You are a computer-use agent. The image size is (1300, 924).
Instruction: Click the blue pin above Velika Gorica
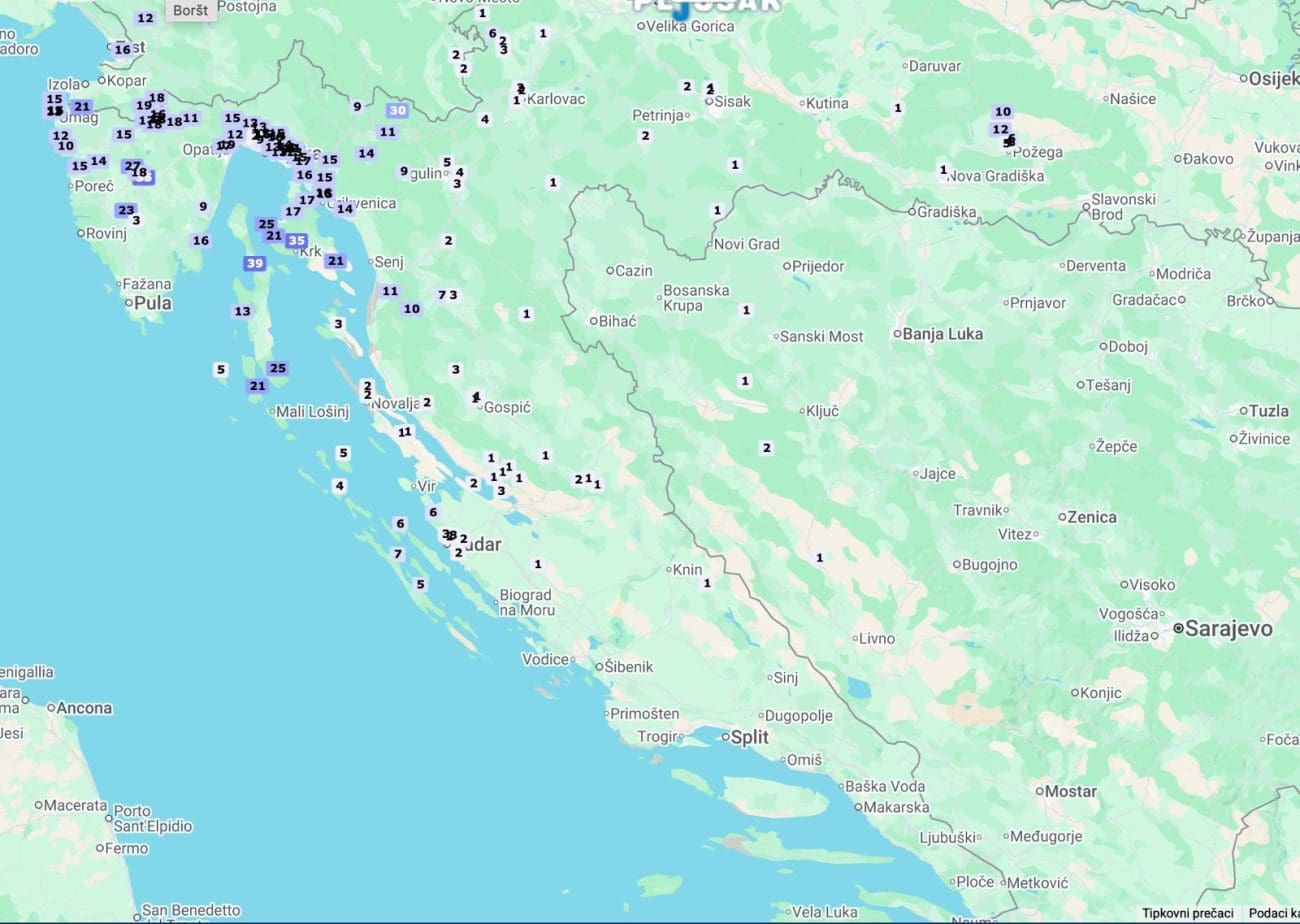[x=681, y=10]
